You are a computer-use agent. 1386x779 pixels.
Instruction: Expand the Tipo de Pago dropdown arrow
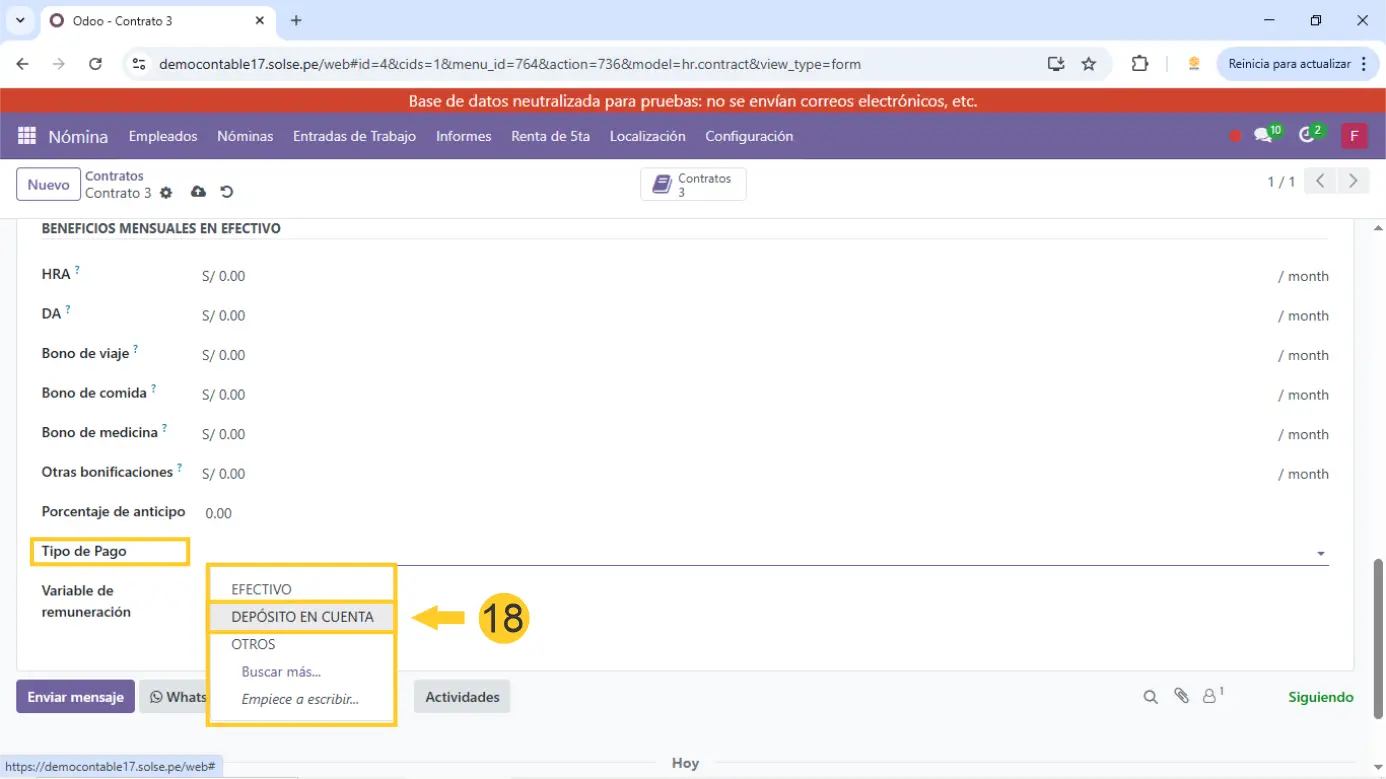pyautogui.click(x=1321, y=553)
